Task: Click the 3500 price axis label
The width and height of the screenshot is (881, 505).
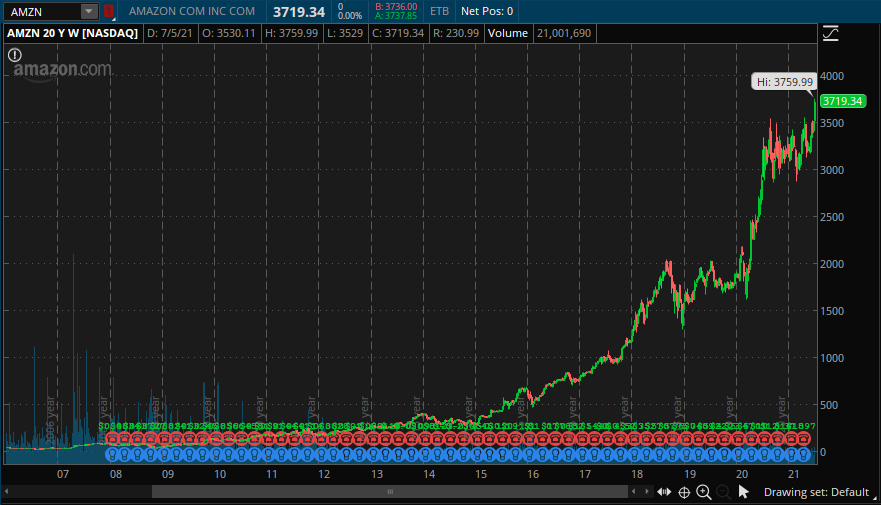Action: [832, 123]
